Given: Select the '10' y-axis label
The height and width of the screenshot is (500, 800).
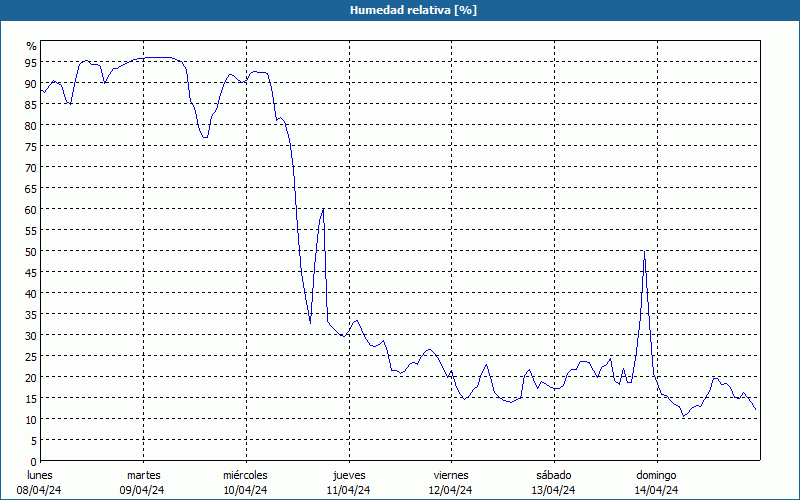Looking at the screenshot, I should click(x=31, y=419).
